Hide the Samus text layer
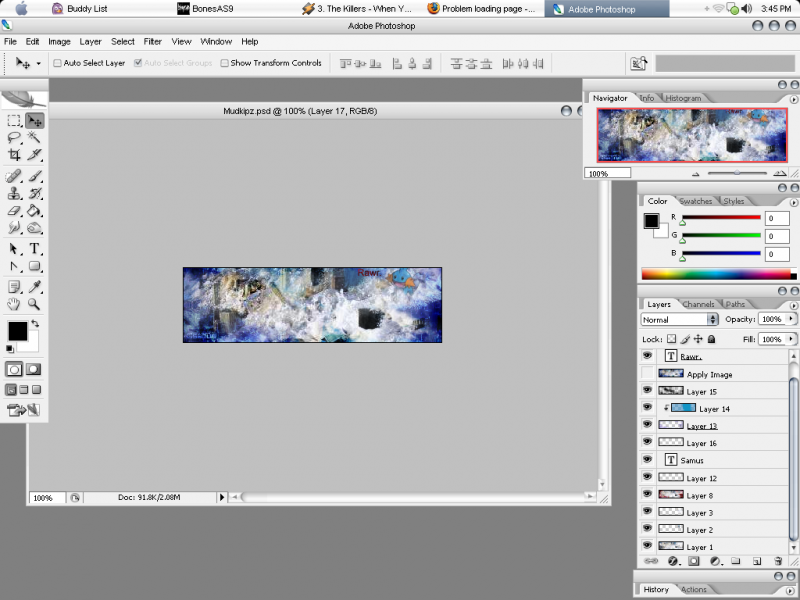Viewport: 800px width, 600px height. click(647, 459)
